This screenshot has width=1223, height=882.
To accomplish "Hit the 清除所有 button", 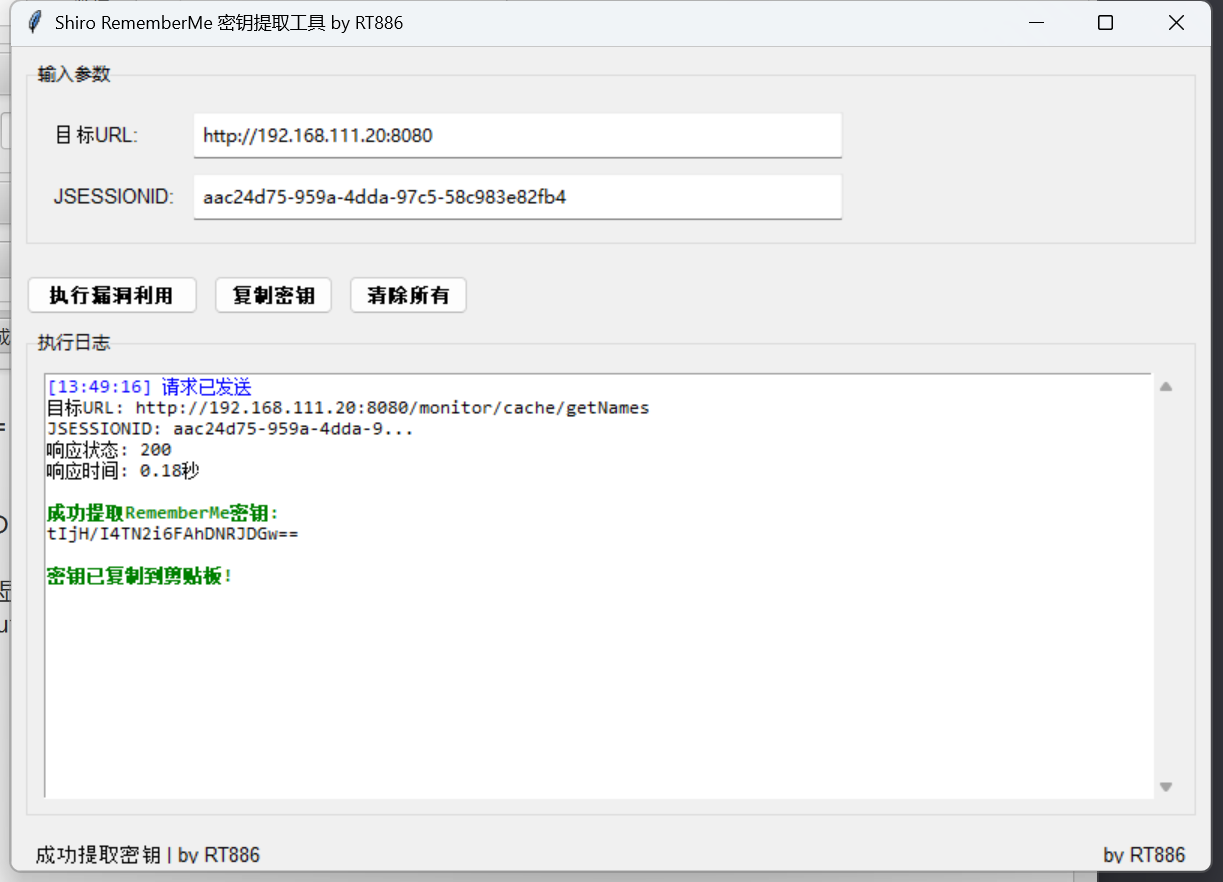I will [408, 296].
